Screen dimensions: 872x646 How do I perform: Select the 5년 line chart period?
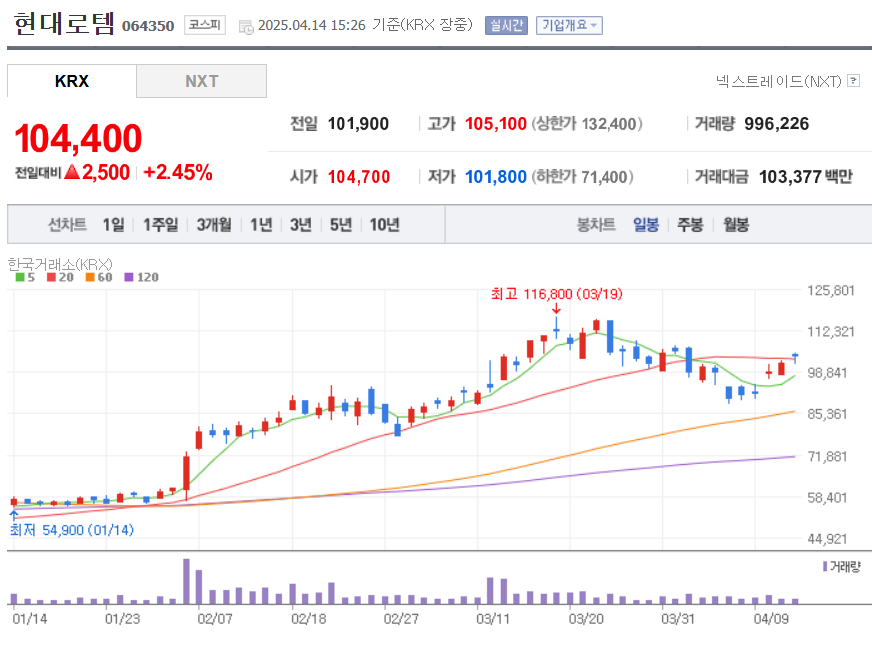[x=341, y=225]
